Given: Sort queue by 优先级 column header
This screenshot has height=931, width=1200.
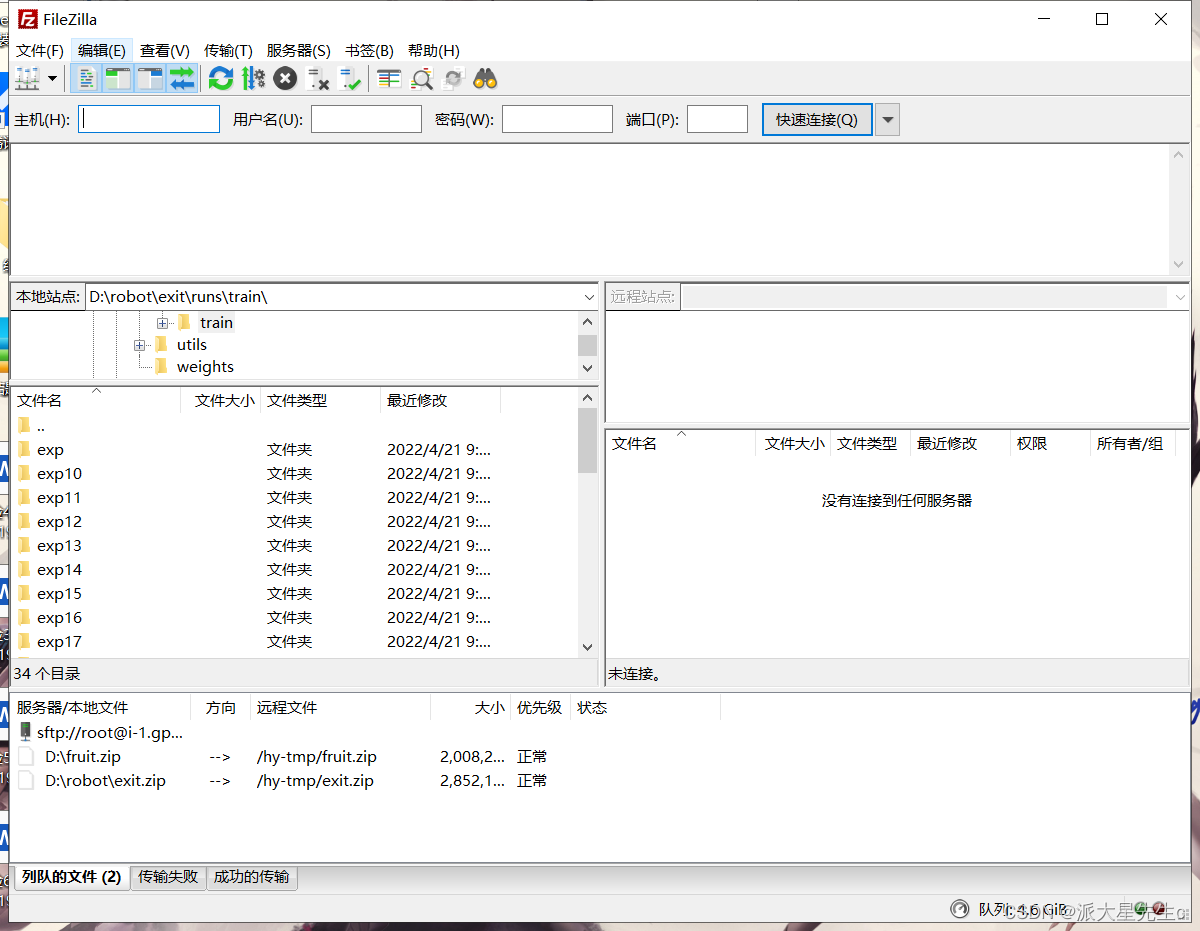Looking at the screenshot, I should [x=540, y=708].
